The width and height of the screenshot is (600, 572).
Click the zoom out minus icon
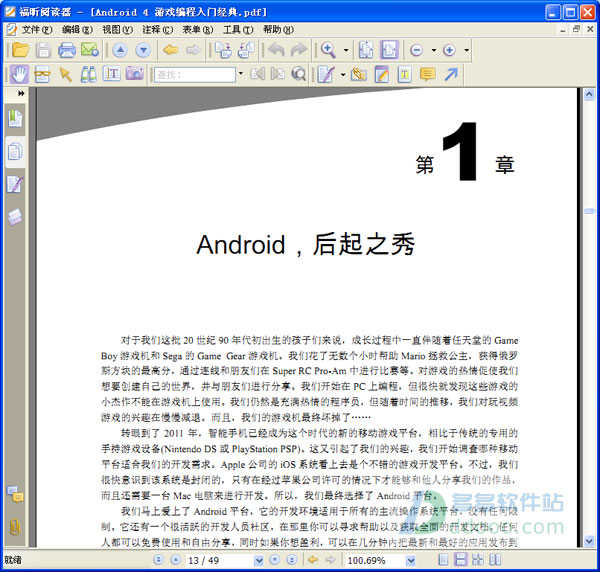click(x=416, y=50)
